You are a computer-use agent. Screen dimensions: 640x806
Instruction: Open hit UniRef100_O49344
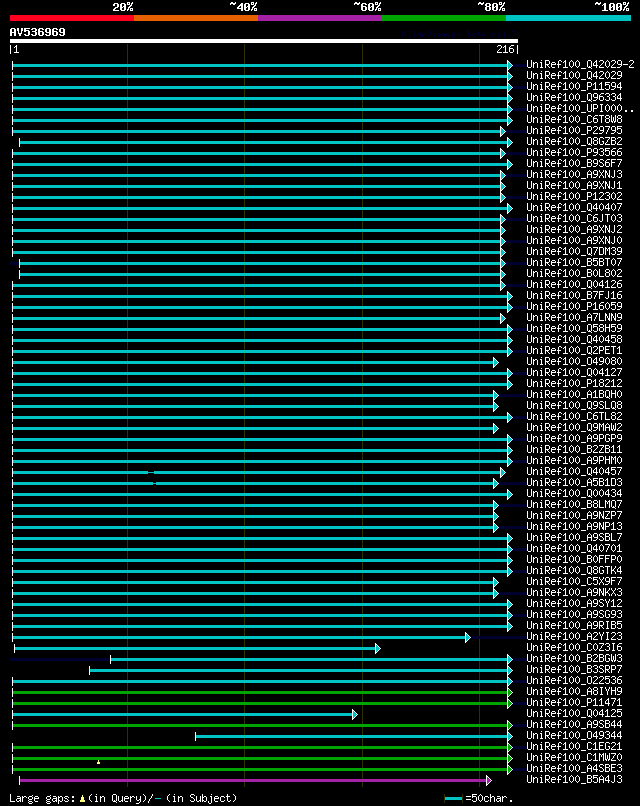tap(574, 736)
